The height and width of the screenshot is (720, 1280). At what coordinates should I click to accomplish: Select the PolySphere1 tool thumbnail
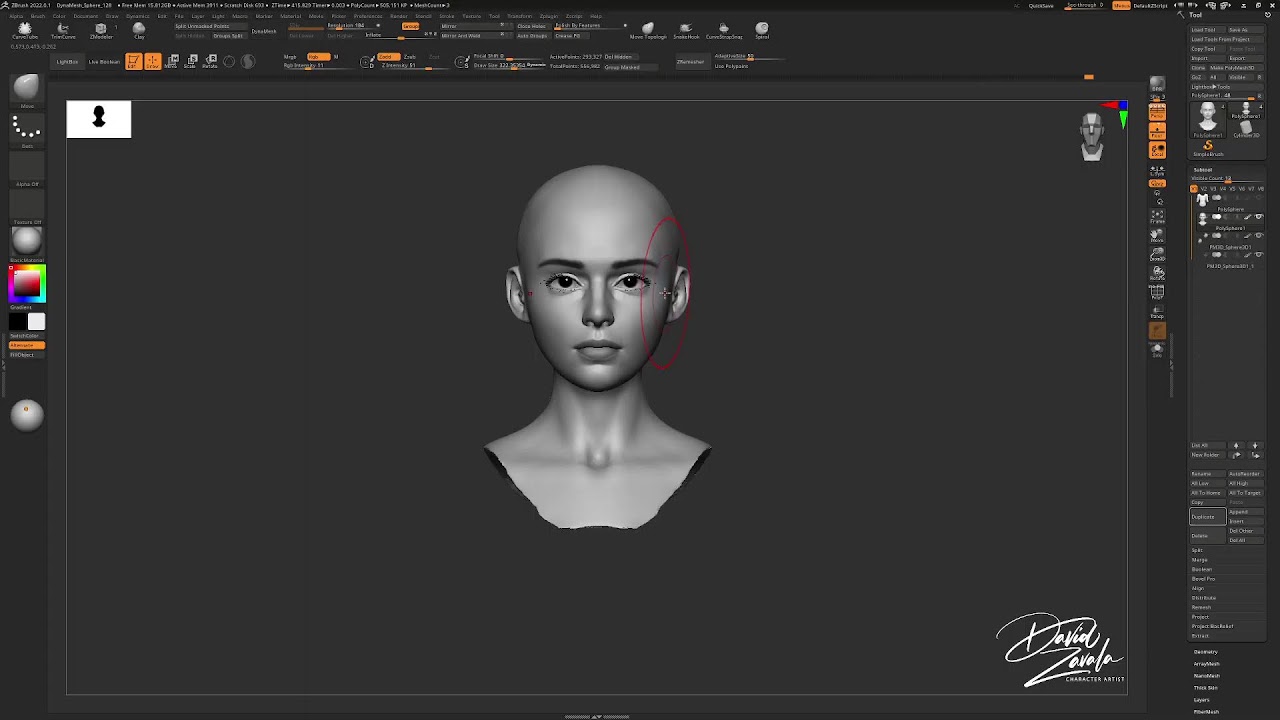1208,118
